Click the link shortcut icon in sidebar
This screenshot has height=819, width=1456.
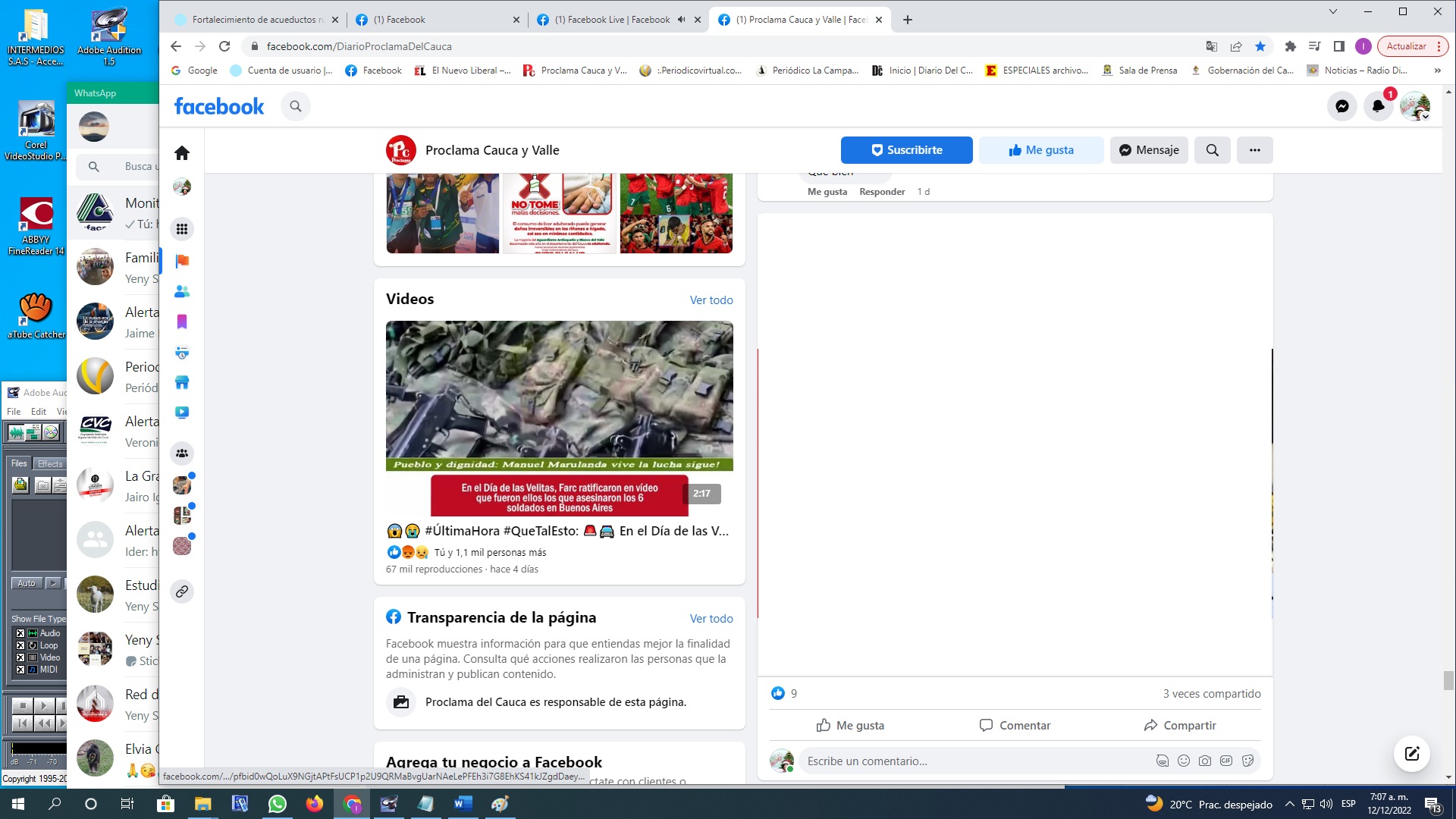pyautogui.click(x=182, y=591)
